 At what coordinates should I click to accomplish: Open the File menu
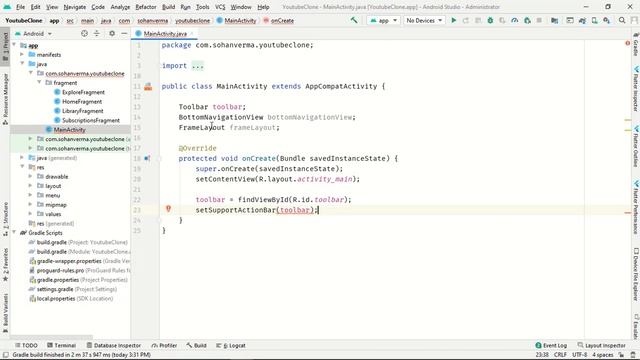(20, 7)
